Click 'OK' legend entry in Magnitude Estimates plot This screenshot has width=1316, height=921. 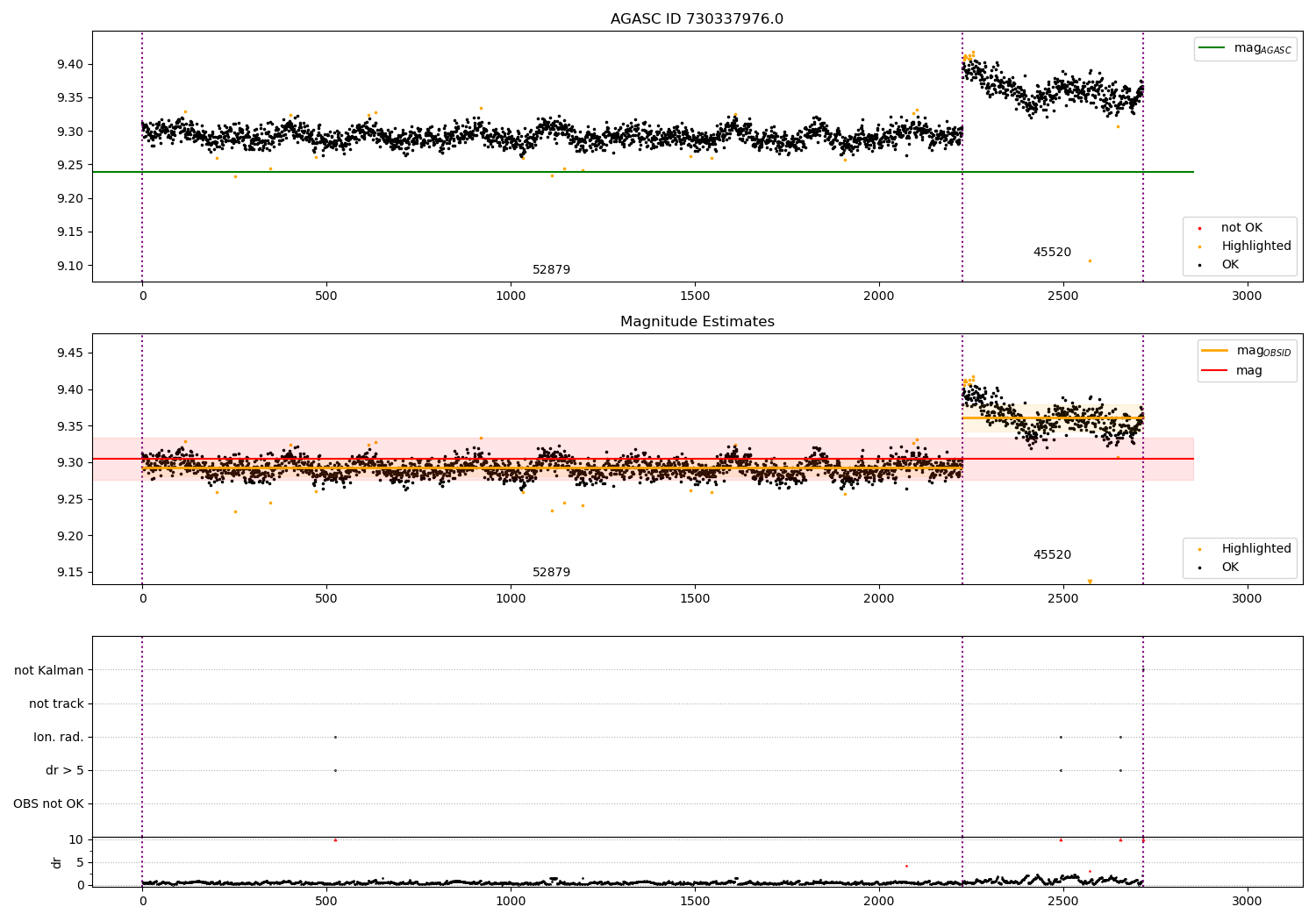tap(1219, 568)
